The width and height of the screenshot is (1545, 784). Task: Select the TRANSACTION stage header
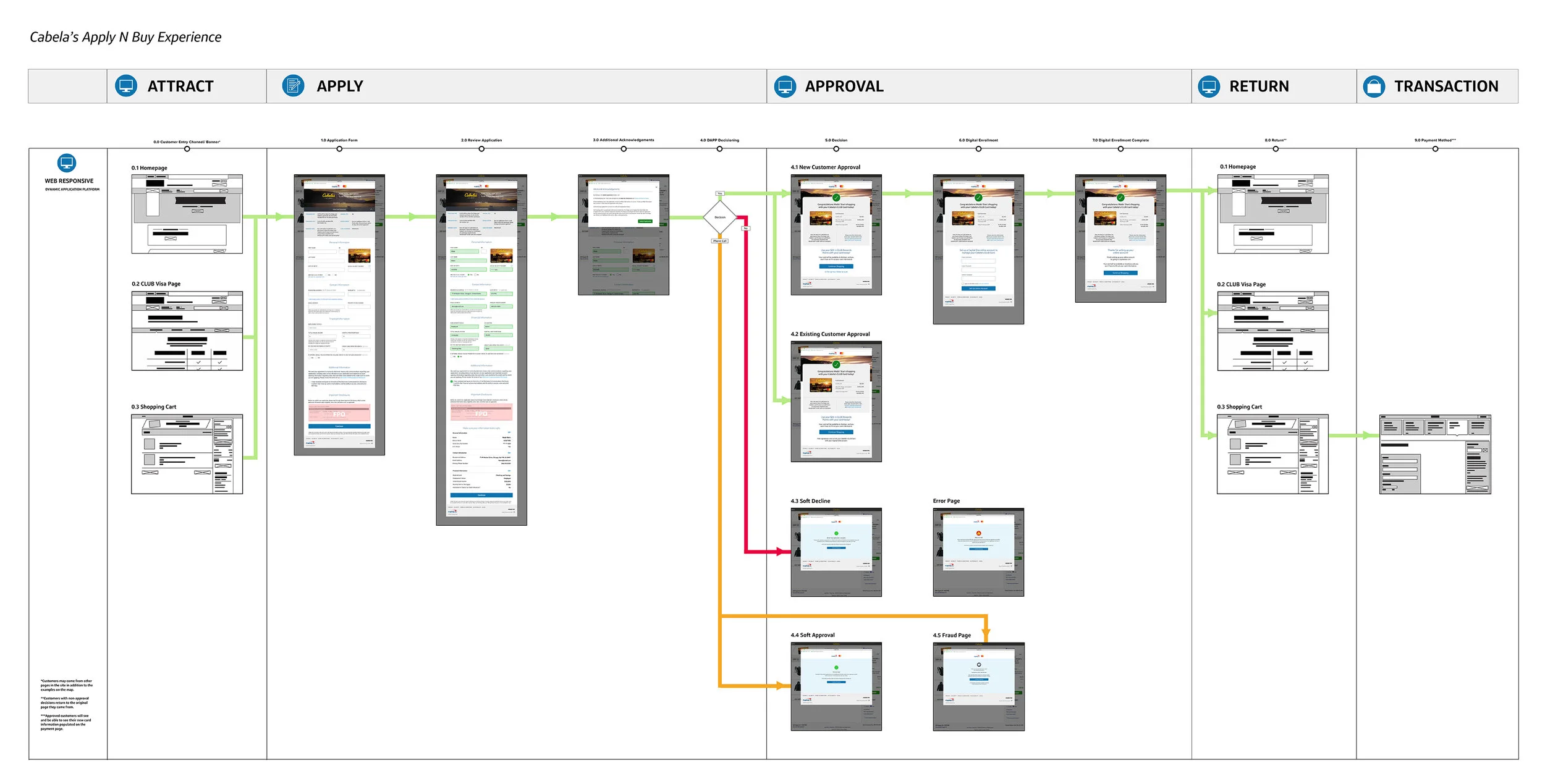1437,86
